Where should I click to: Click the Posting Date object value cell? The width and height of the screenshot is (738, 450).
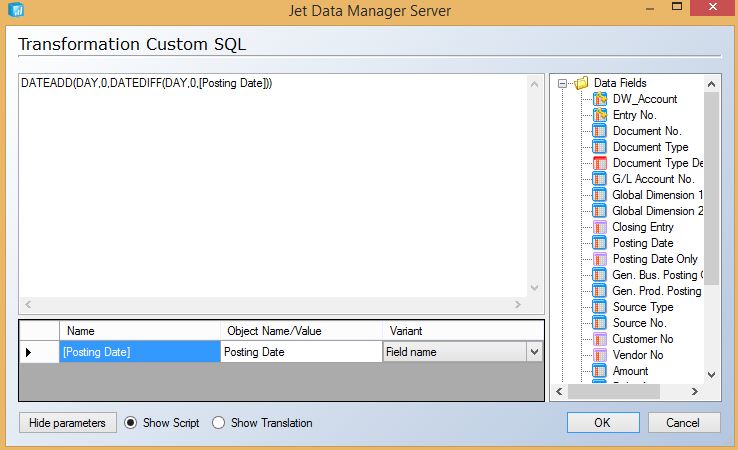pos(301,352)
